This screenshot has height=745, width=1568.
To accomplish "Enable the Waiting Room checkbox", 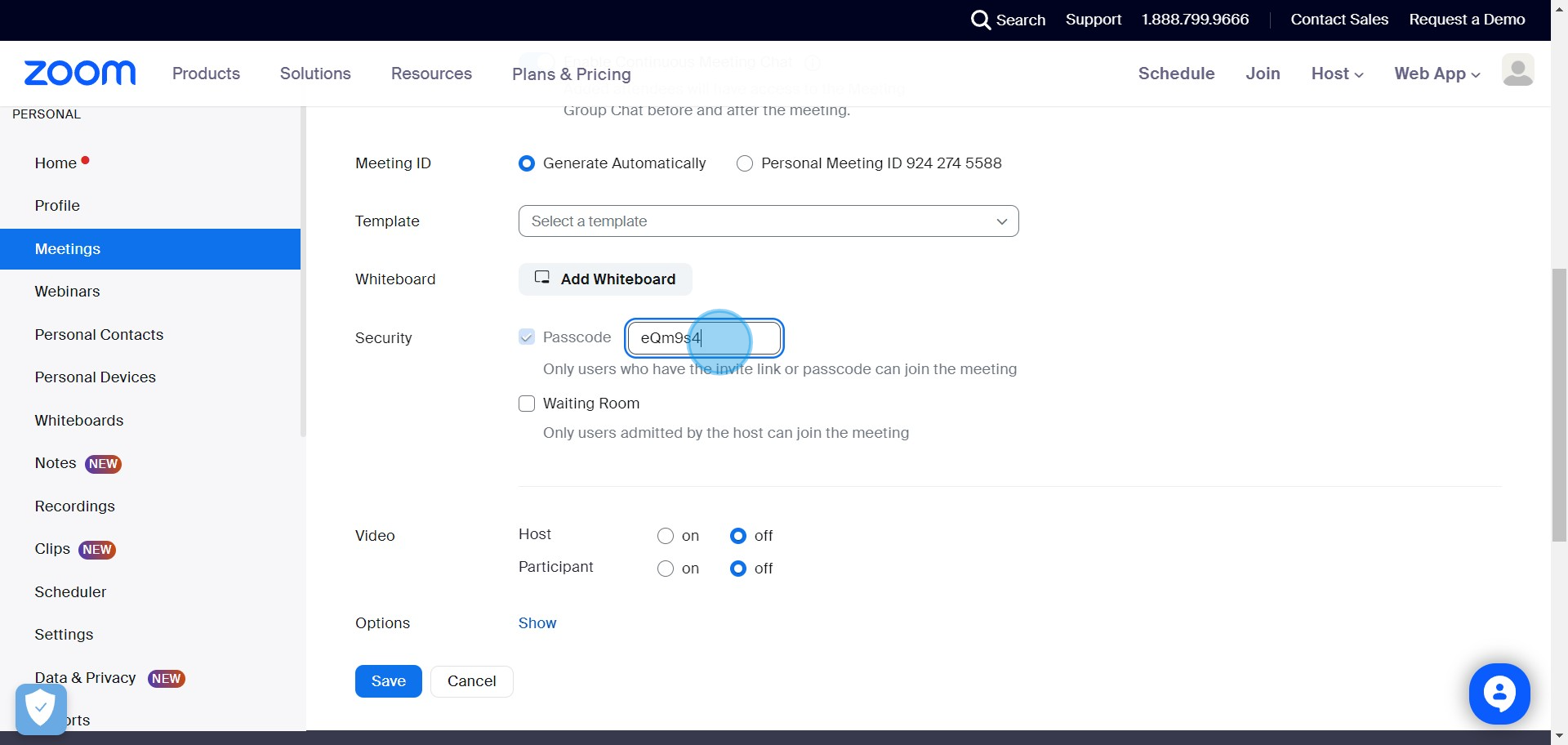I will [x=527, y=404].
